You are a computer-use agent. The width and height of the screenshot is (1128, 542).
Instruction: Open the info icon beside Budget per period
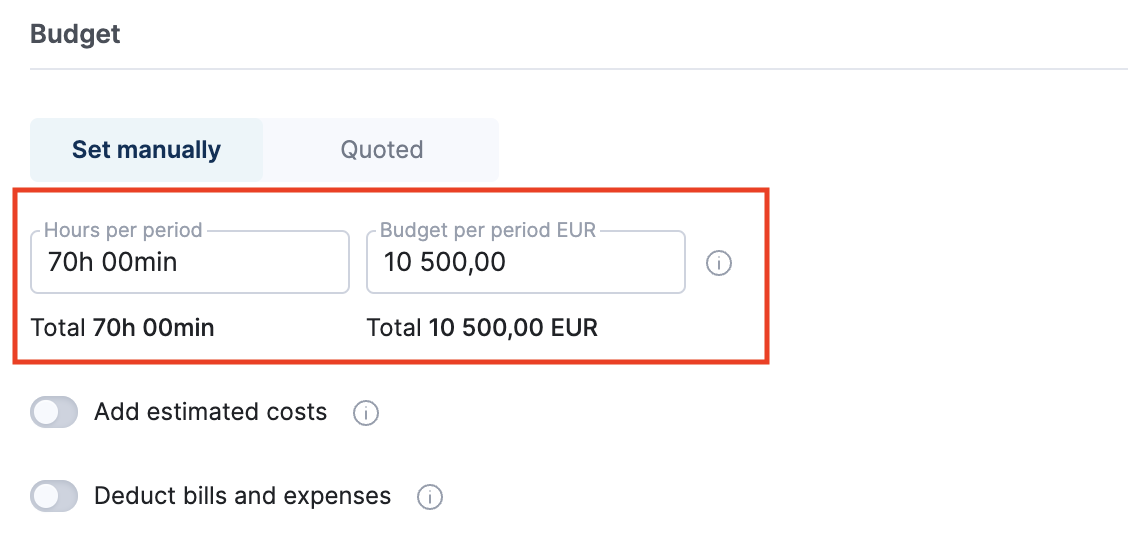click(719, 264)
